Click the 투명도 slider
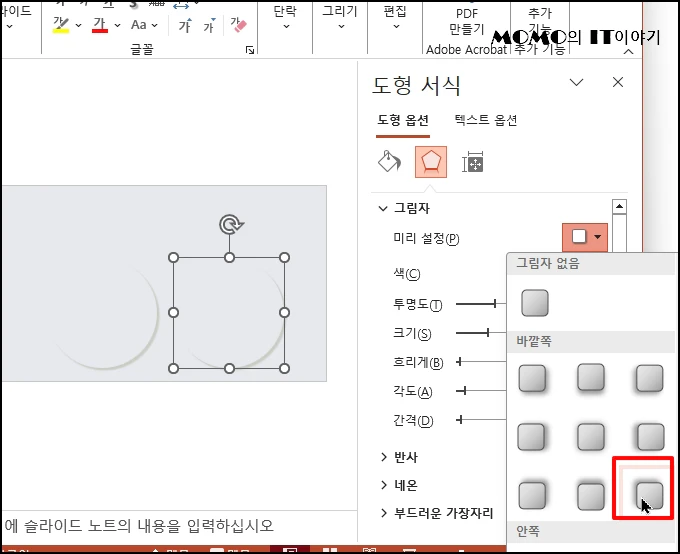The width and height of the screenshot is (680, 554). [x=481, y=304]
